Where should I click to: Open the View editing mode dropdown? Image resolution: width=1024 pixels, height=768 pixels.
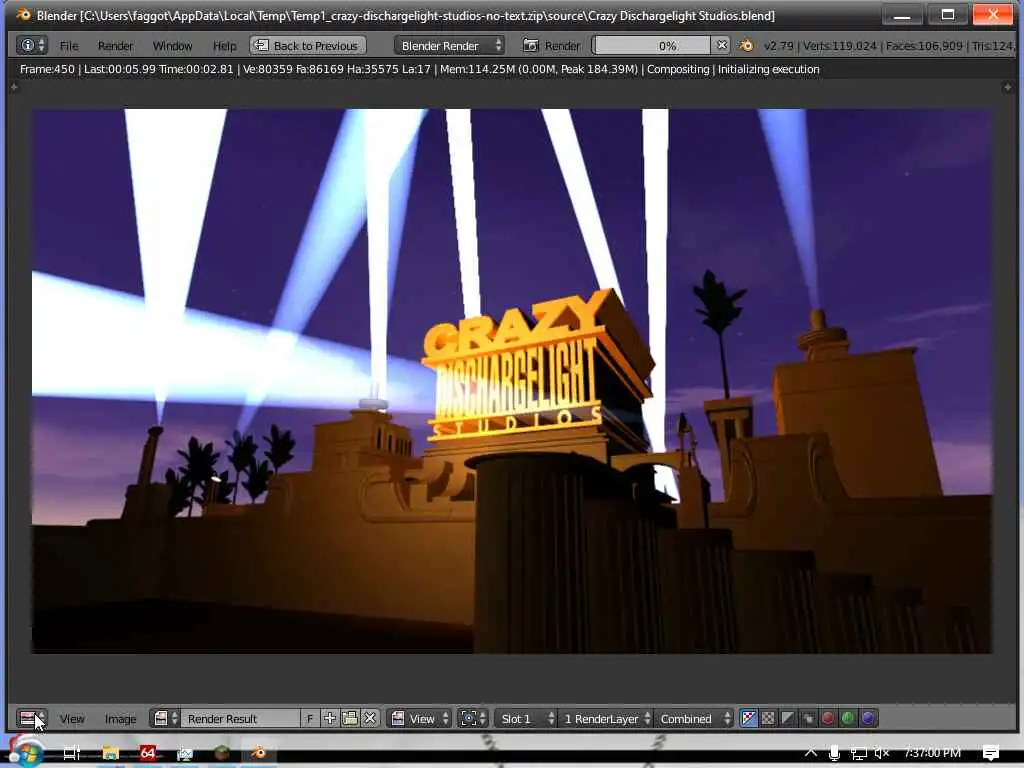point(420,718)
